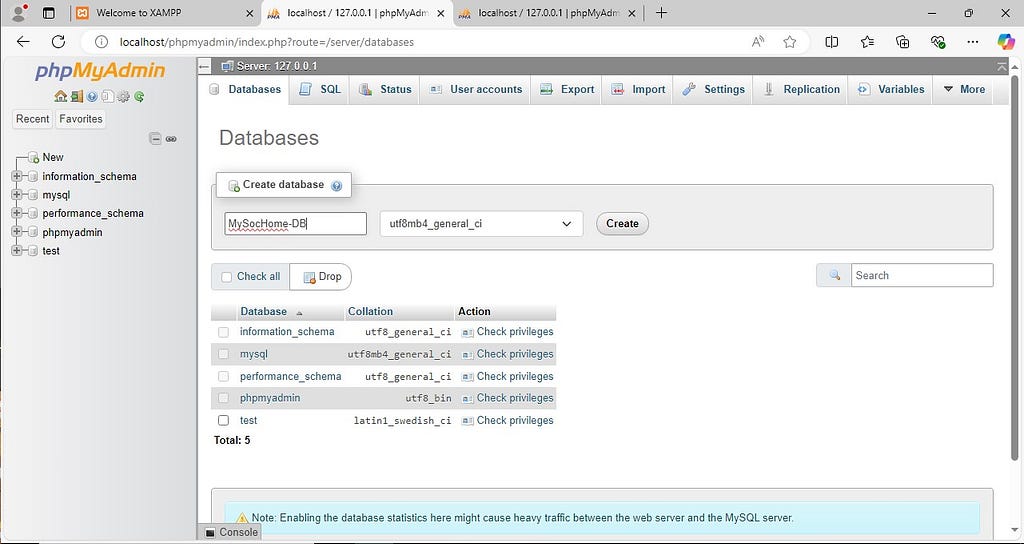Open the collation dropdown utf8mb4_general_ci
Screen dimensions: 1024x544
point(481,223)
